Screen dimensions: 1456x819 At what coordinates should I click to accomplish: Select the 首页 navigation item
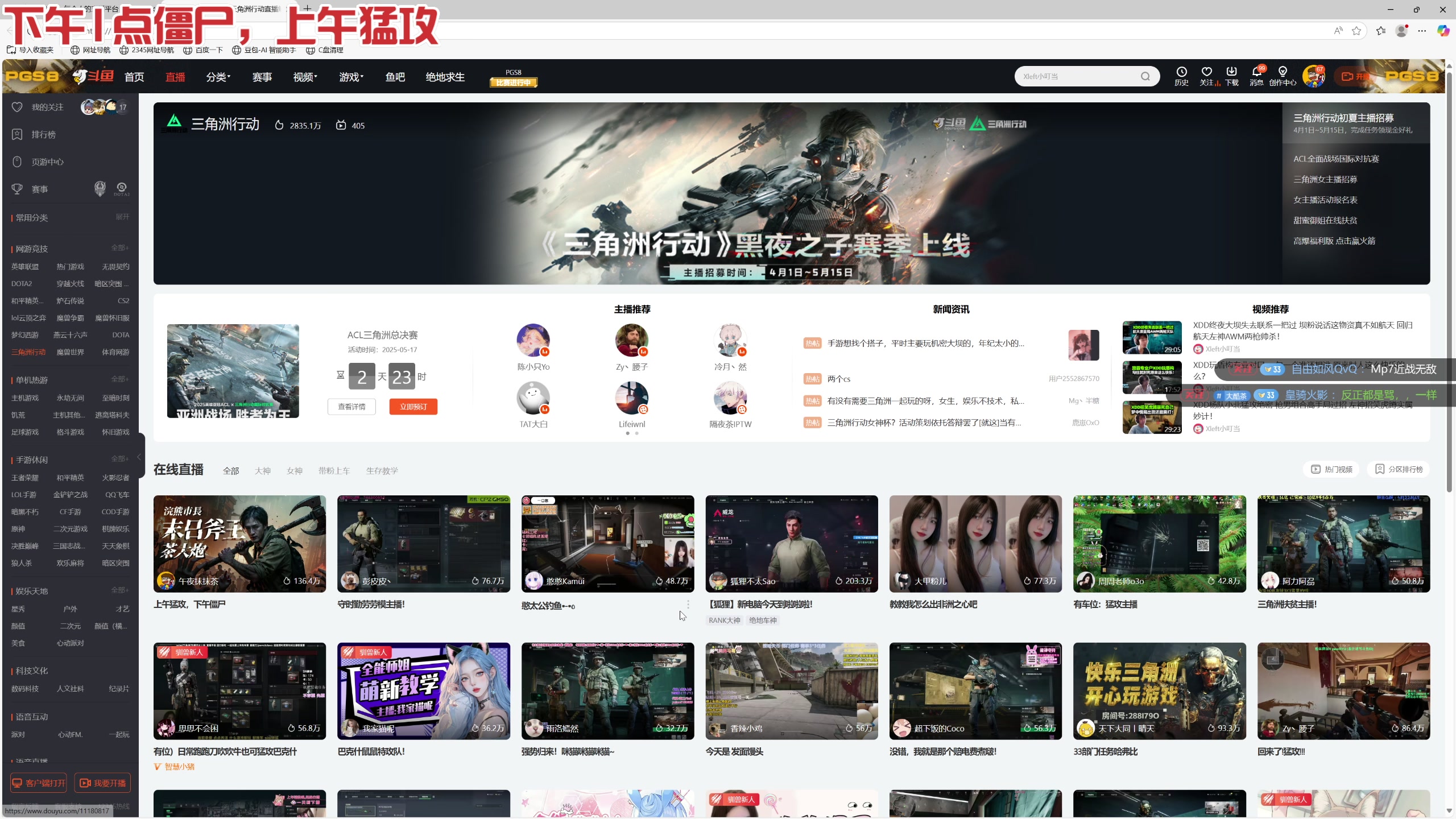134,77
